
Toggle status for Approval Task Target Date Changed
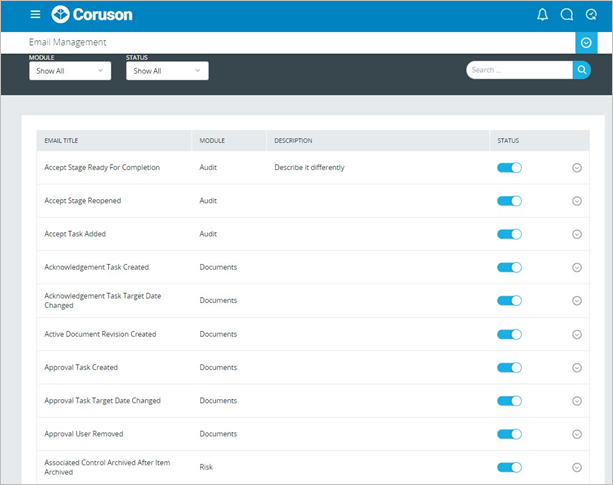[x=509, y=401]
